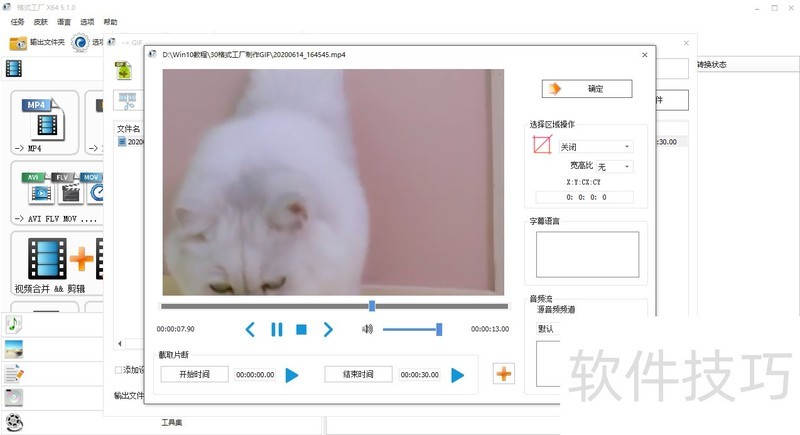Pause the video playback
This screenshot has height=435, width=800.
pos(277,329)
